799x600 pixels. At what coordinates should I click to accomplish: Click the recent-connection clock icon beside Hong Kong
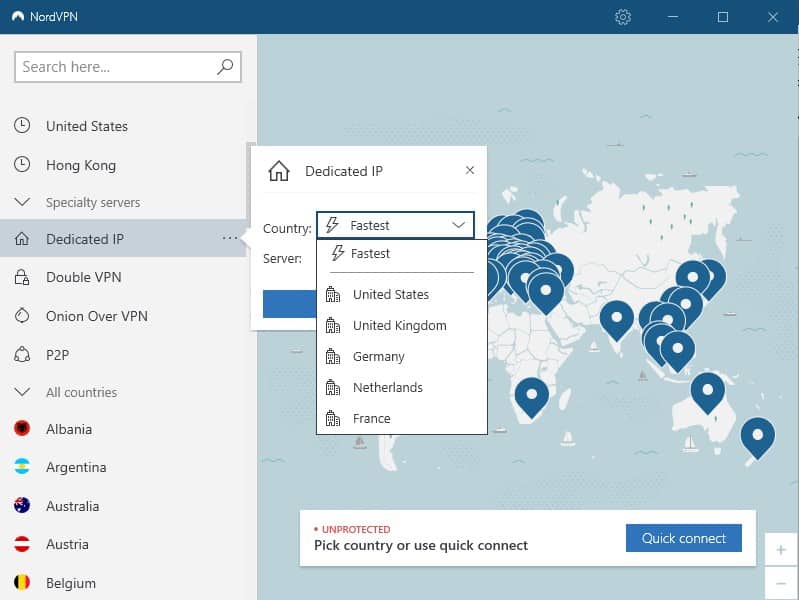coord(22,164)
